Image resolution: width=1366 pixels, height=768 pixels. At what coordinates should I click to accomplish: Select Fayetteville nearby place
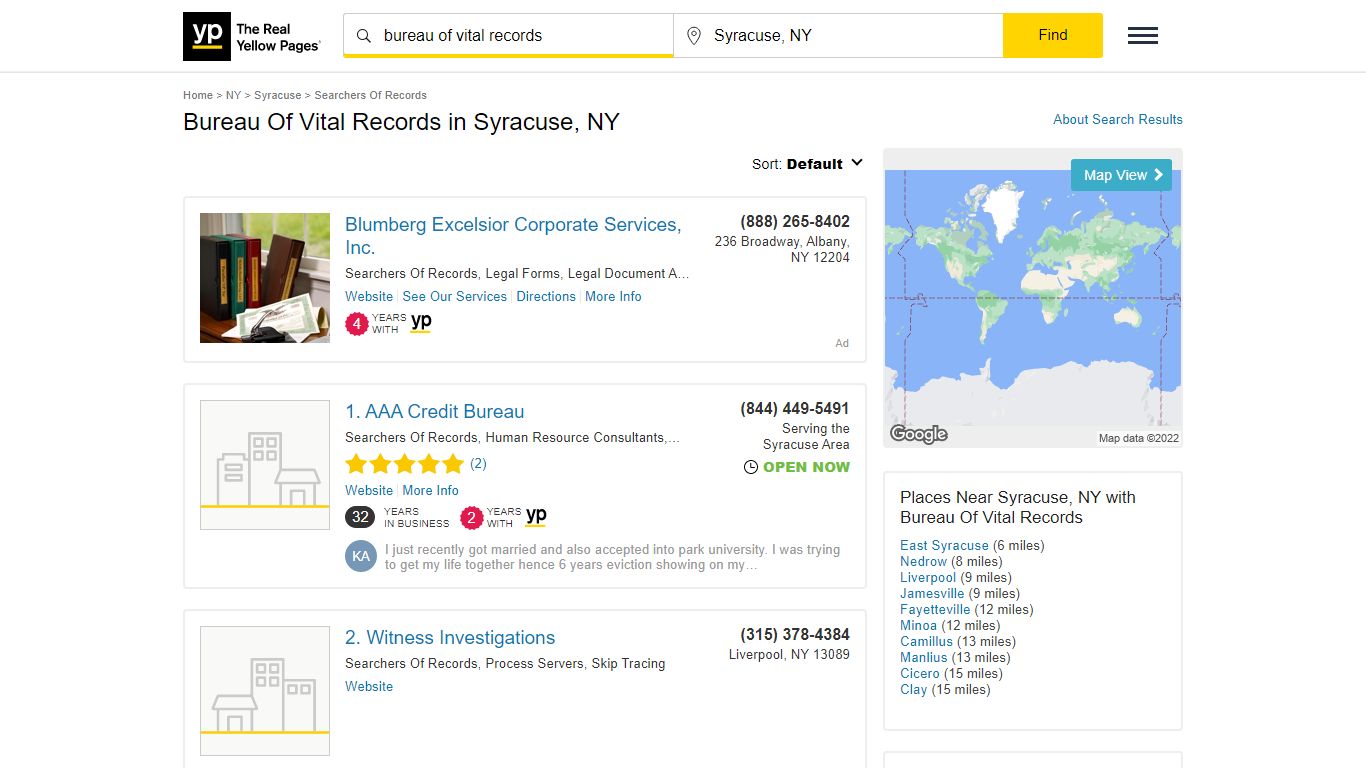[935, 609]
